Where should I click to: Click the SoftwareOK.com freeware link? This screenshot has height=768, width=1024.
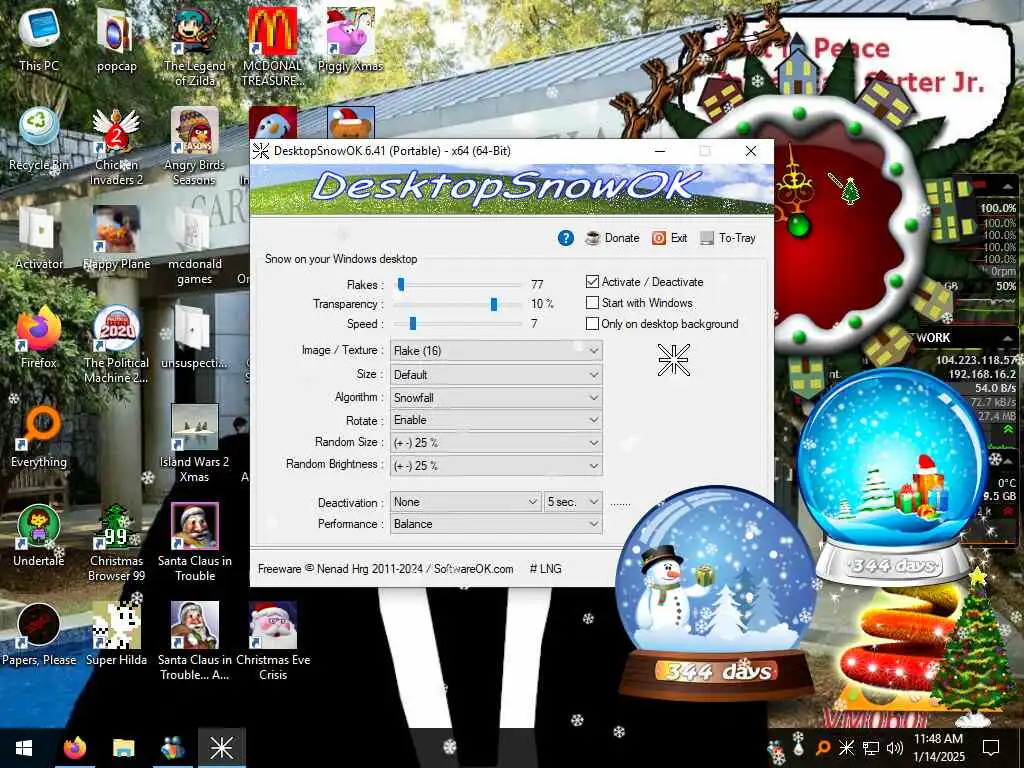pyautogui.click(x=473, y=569)
